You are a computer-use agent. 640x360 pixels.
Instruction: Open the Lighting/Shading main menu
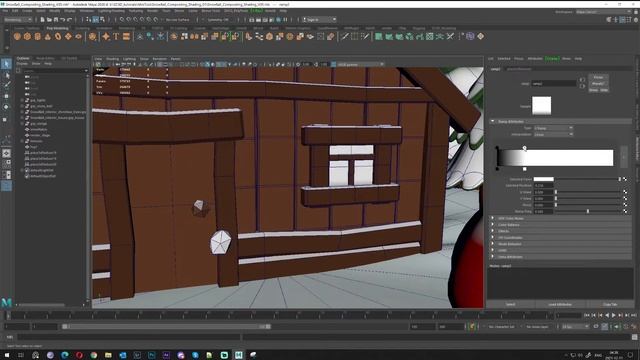click(x=111, y=11)
